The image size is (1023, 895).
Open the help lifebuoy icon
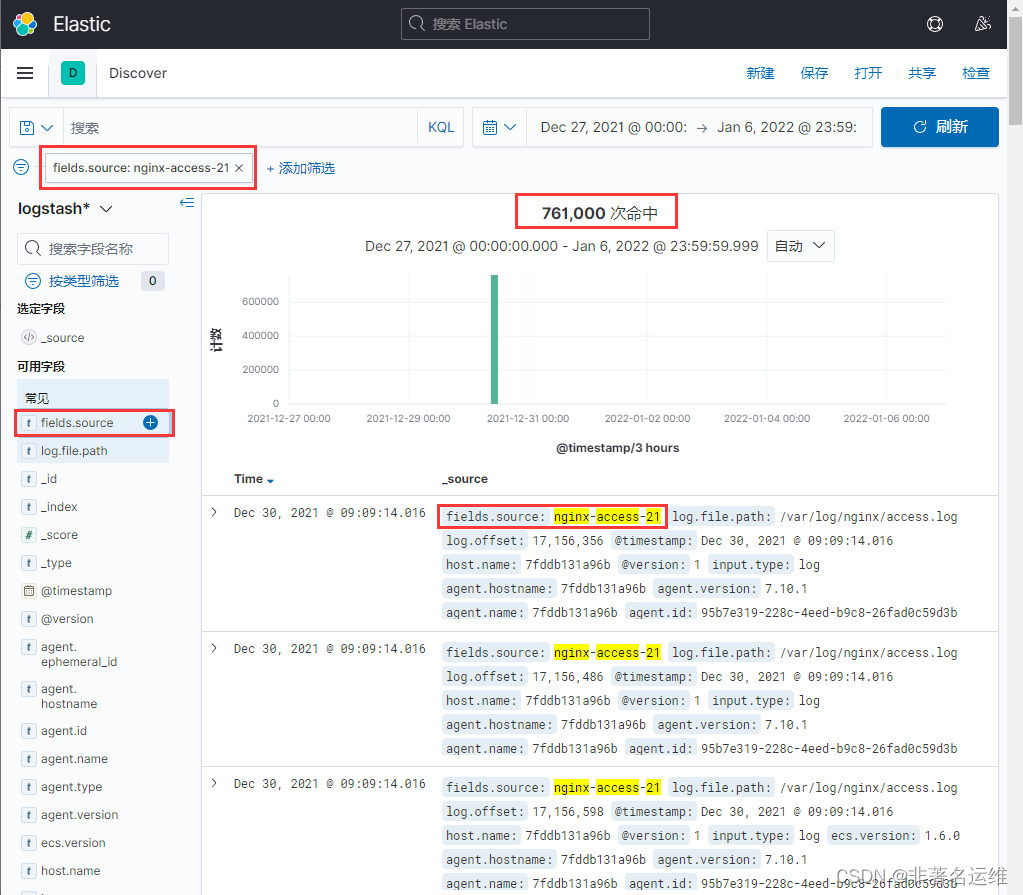[x=934, y=24]
